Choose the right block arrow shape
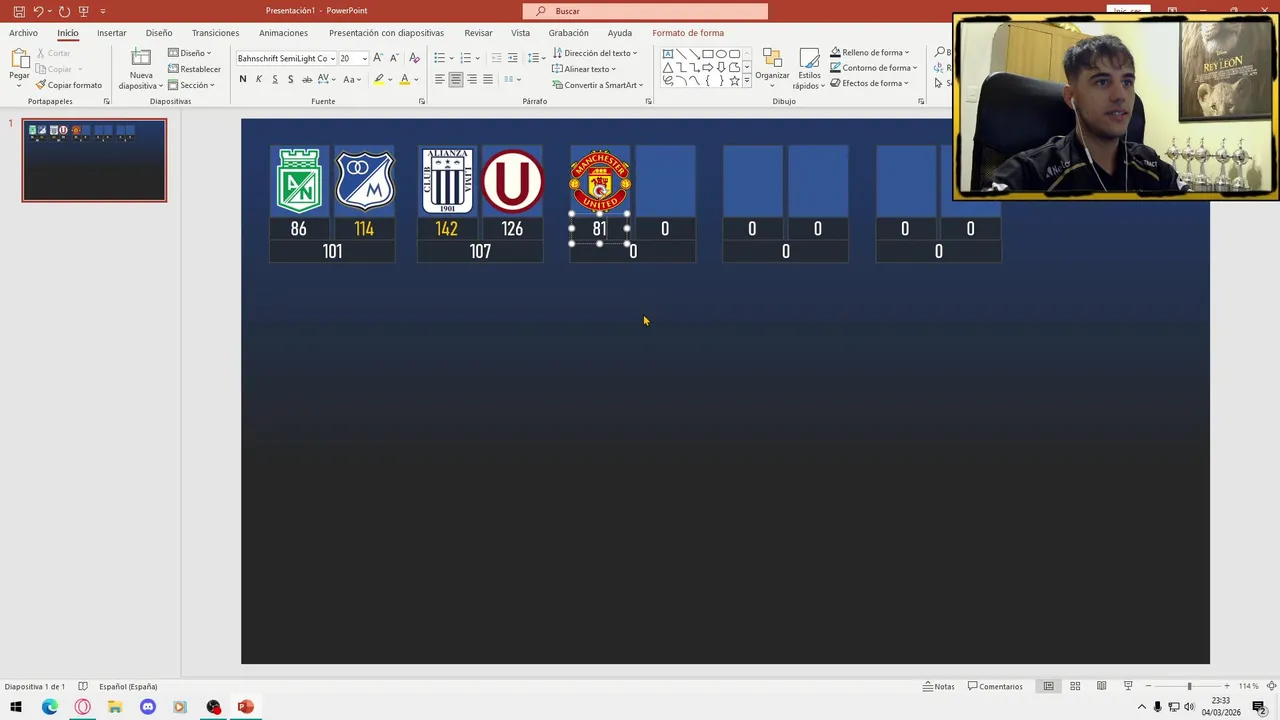This screenshot has width=1280, height=720. [x=708, y=67]
